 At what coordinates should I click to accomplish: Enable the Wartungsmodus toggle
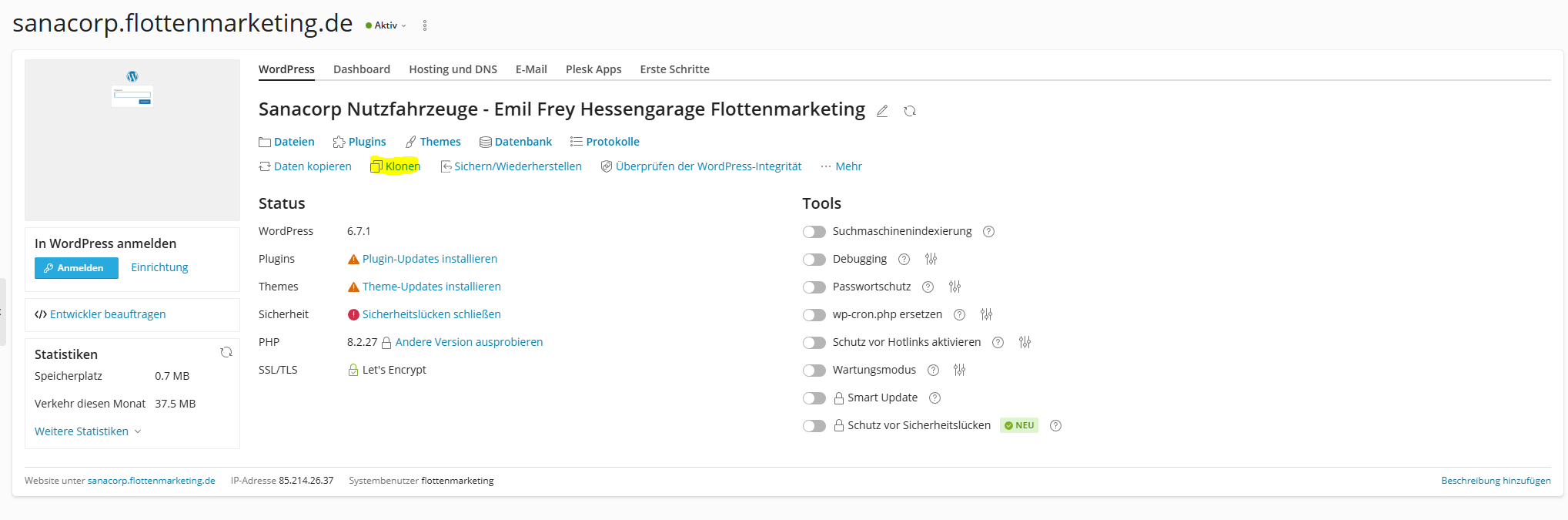point(814,371)
